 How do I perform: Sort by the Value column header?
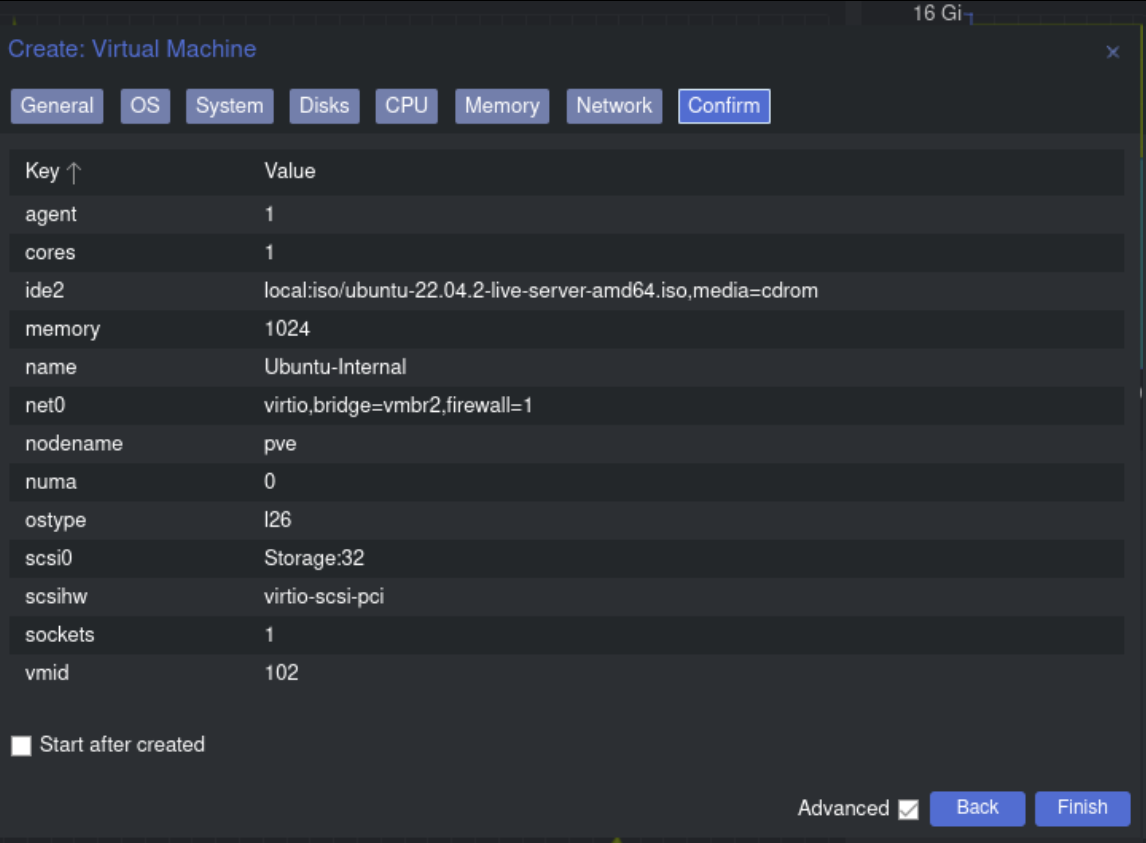pos(290,171)
